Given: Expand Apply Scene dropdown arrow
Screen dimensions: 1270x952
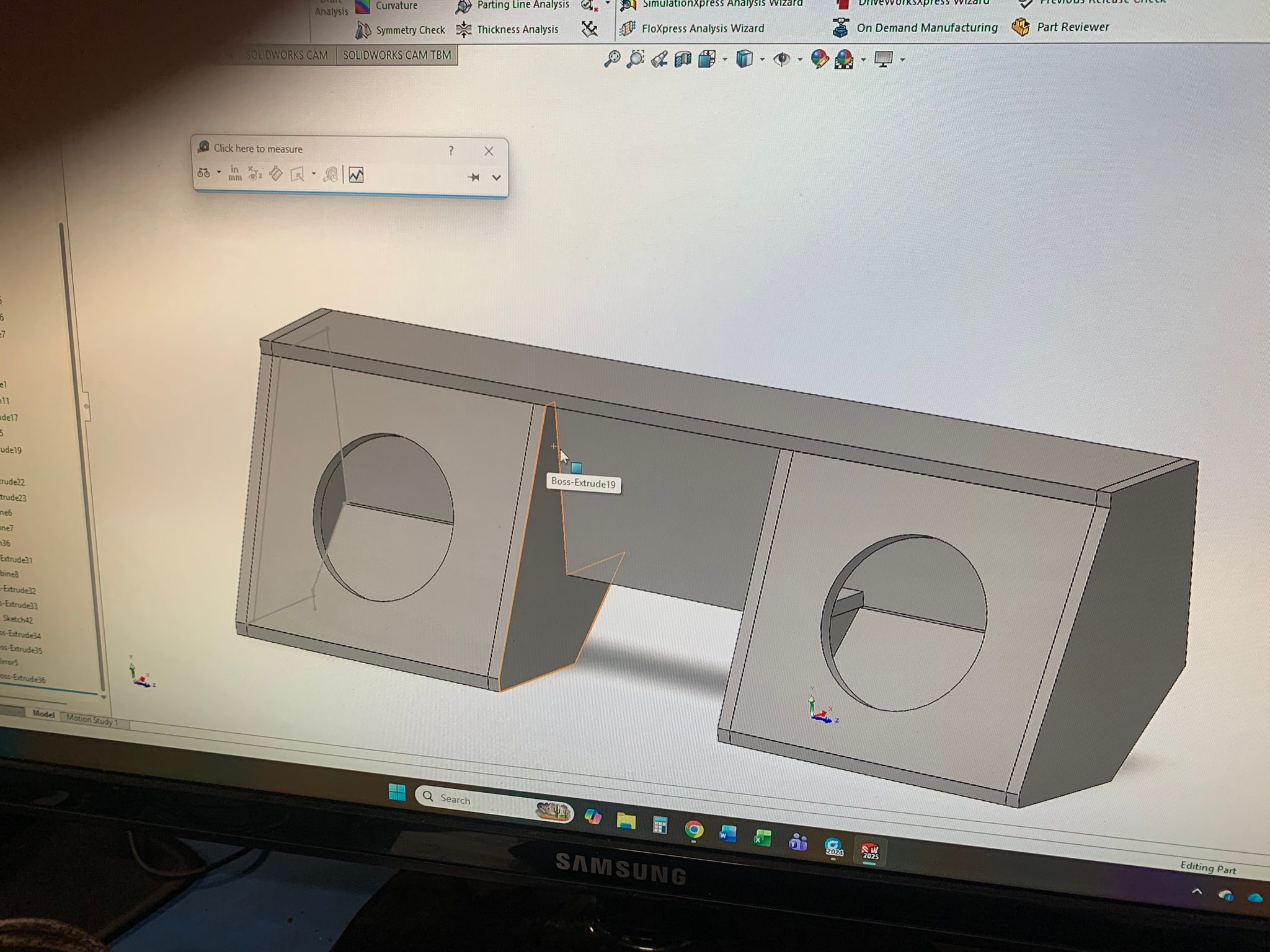Looking at the screenshot, I should coord(863,60).
